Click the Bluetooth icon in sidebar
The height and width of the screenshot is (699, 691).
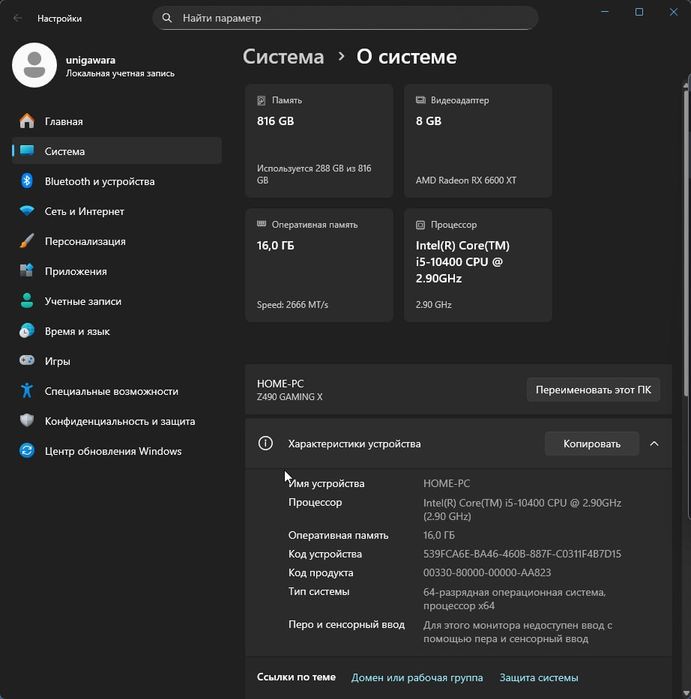(27, 181)
